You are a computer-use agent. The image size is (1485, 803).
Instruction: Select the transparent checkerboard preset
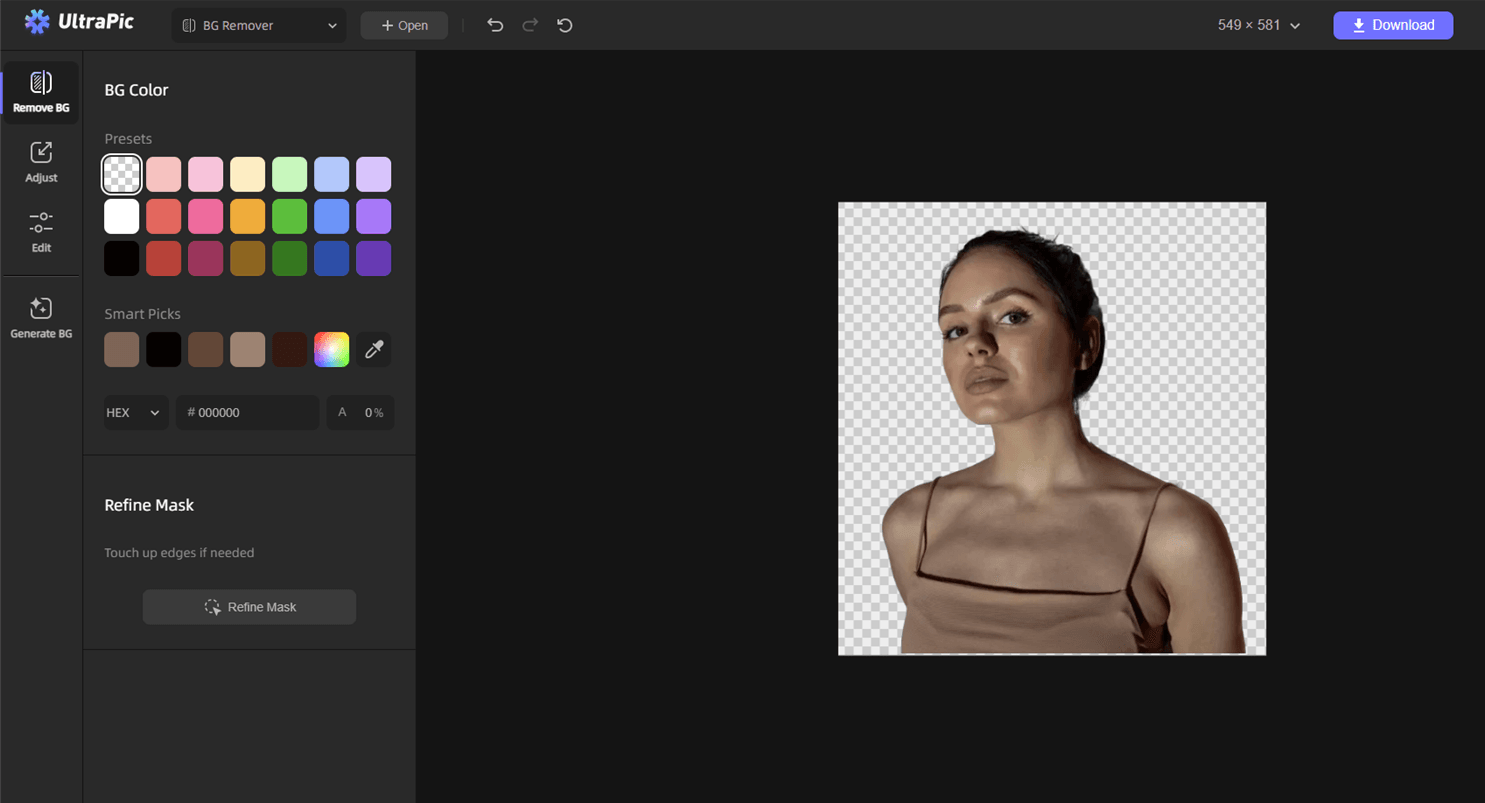[122, 174]
